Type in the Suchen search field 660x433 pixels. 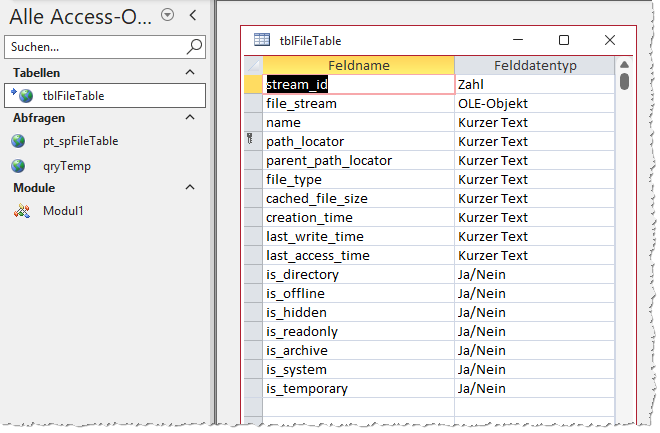tap(95, 46)
